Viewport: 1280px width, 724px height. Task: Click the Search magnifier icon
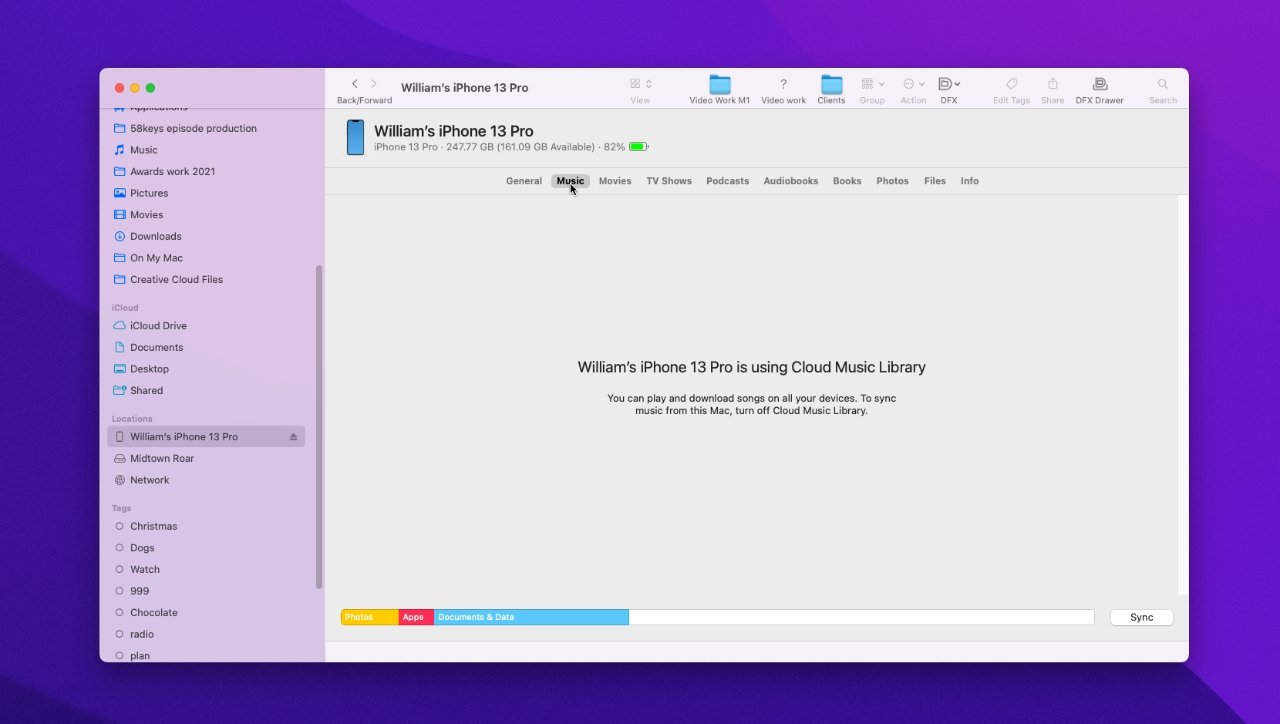tap(1162, 84)
